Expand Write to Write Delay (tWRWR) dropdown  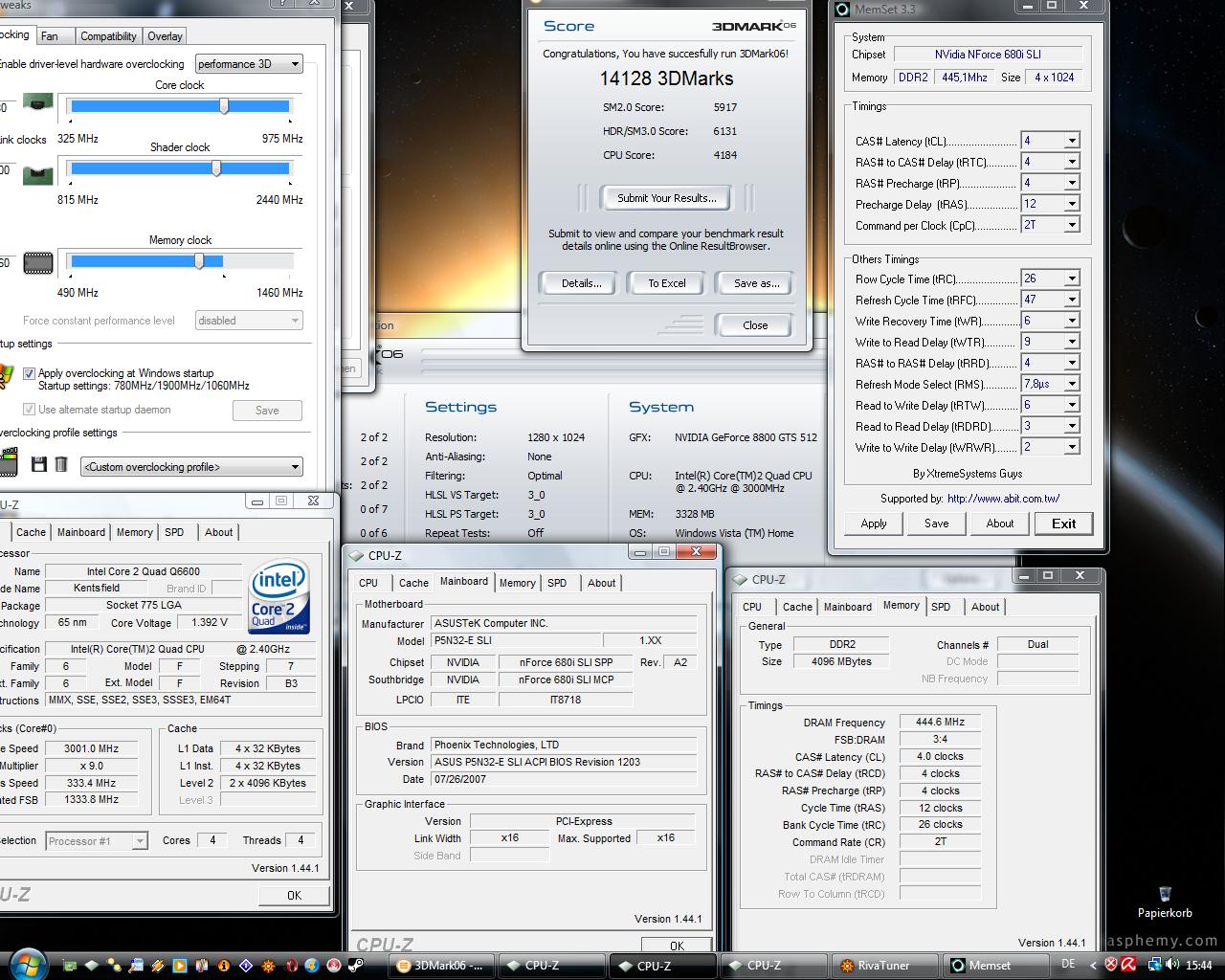(x=1072, y=447)
